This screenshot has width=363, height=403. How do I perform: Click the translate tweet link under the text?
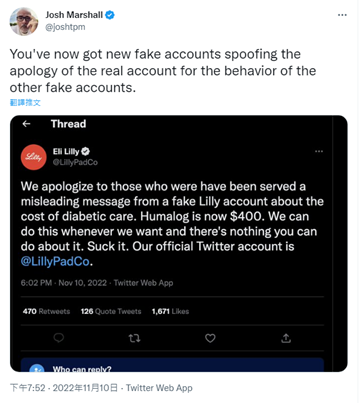(25, 103)
